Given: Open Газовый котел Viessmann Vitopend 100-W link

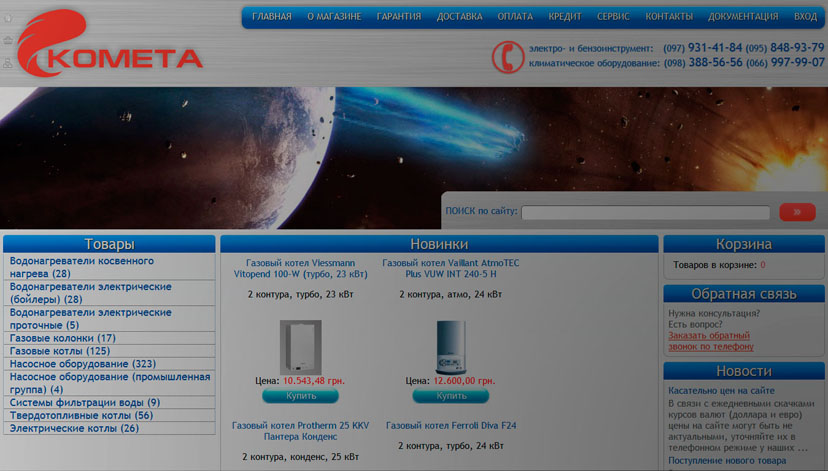Looking at the screenshot, I should [x=300, y=268].
